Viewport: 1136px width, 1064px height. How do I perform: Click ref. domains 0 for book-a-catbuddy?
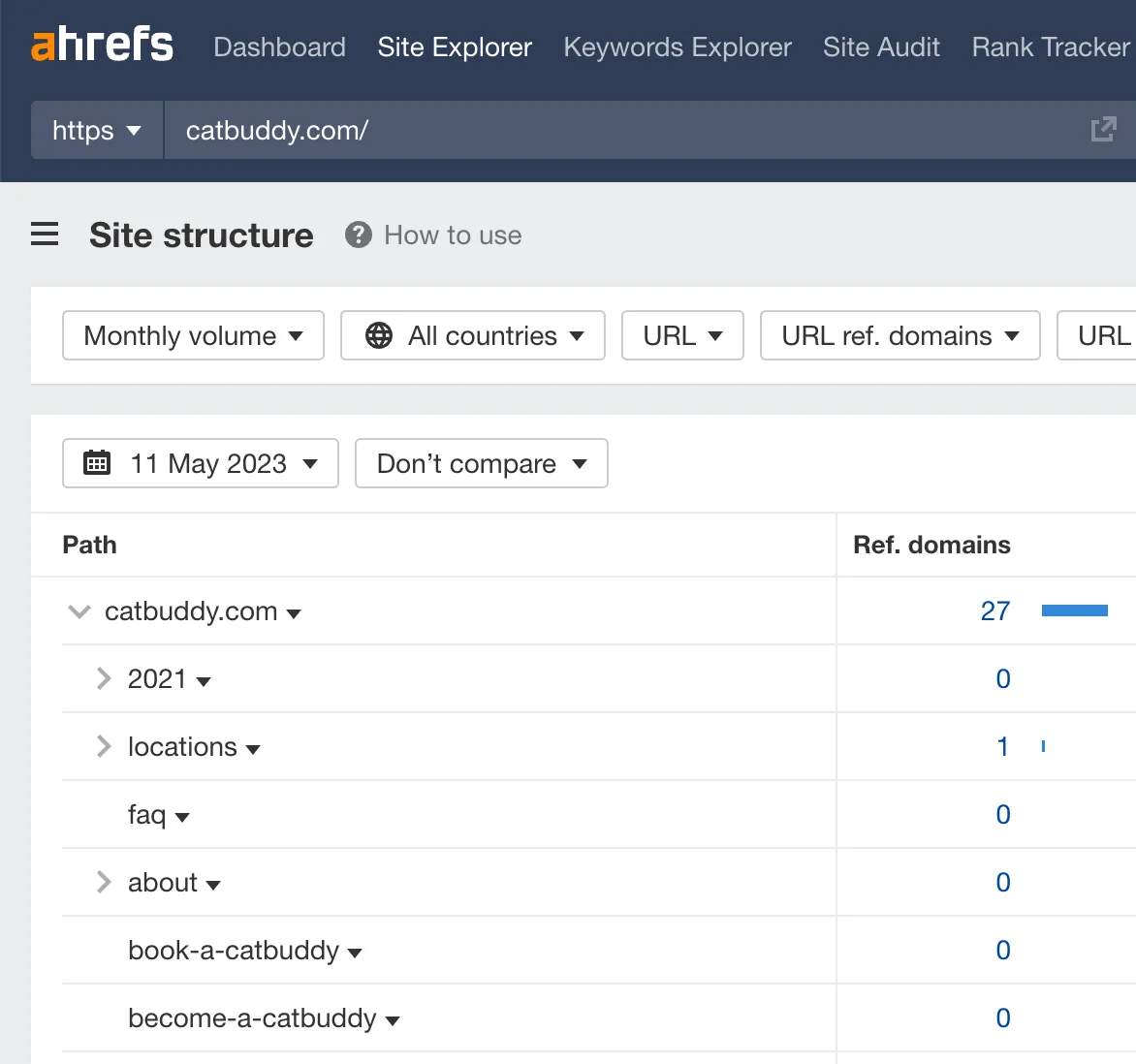(x=1003, y=950)
